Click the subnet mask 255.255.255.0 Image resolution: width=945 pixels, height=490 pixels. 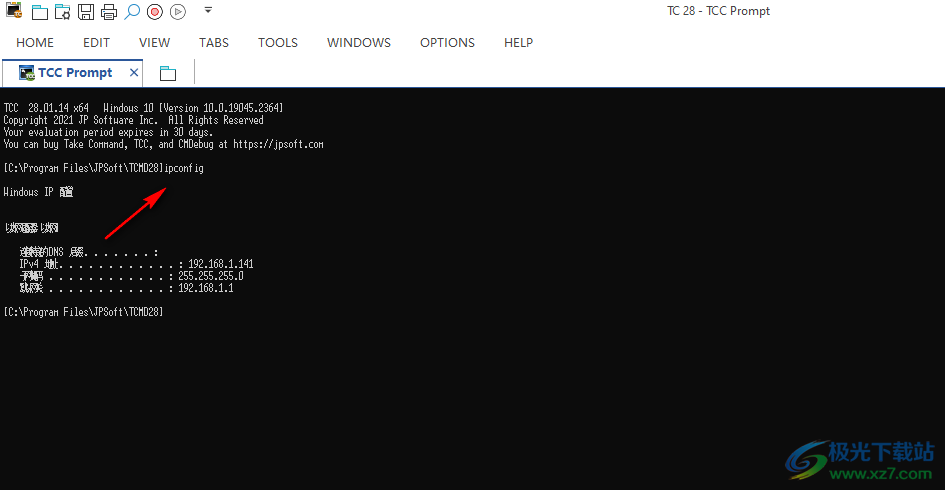coord(211,276)
